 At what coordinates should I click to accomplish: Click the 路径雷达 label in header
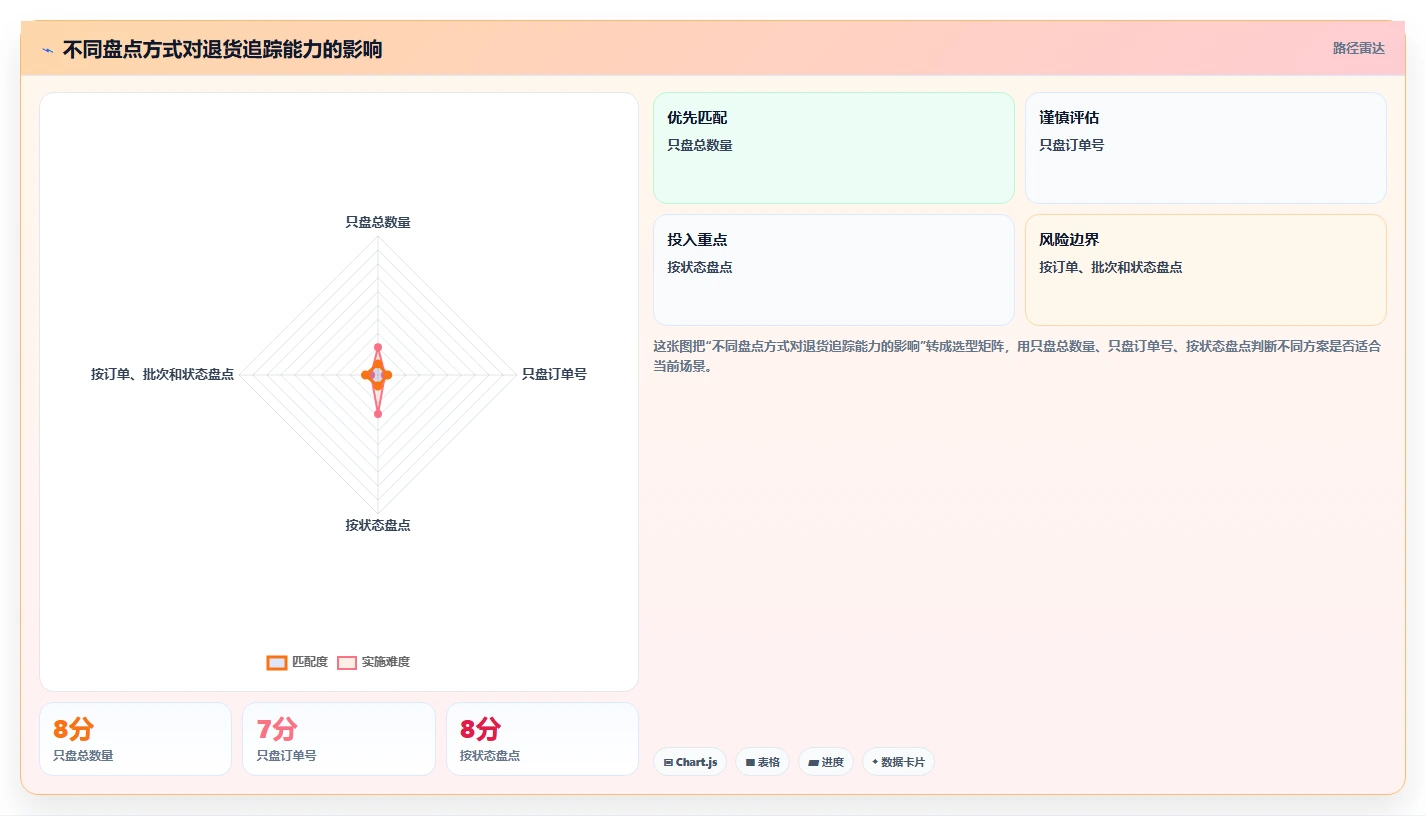point(1358,48)
